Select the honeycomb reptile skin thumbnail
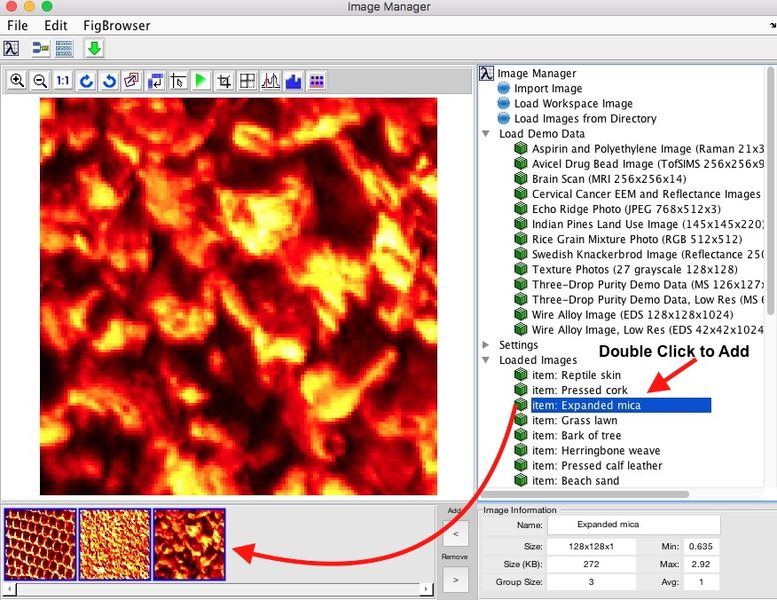The height and width of the screenshot is (600, 777). coord(39,545)
